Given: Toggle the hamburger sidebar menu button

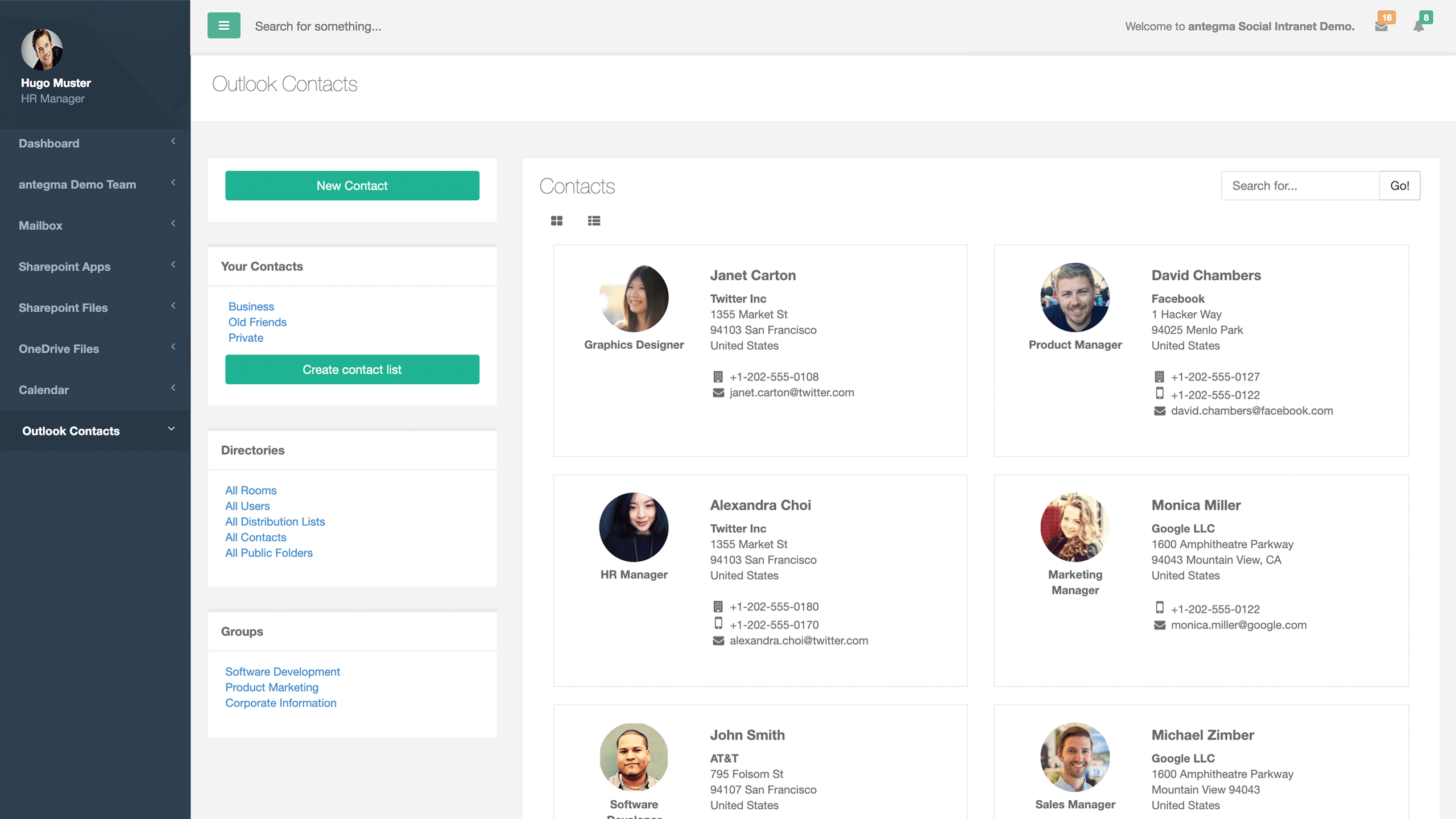Looking at the screenshot, I should (224, 26).
